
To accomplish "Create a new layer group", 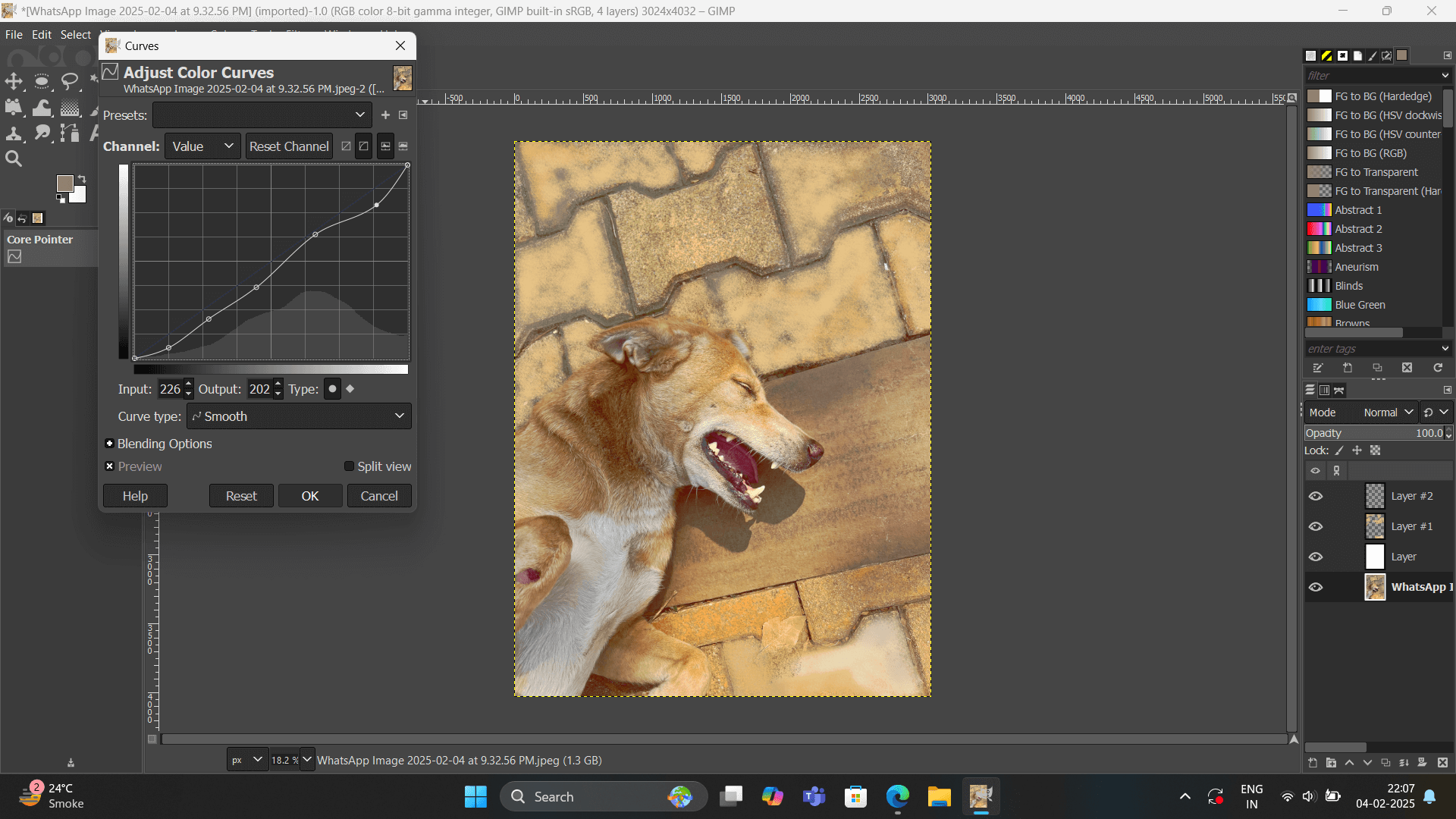I will 1331,763.
